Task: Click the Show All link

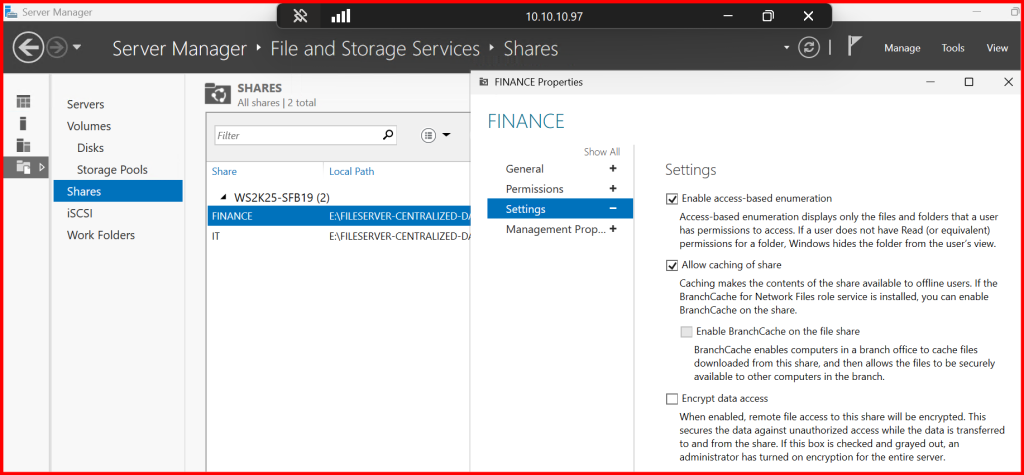Action: coord(601,152)
